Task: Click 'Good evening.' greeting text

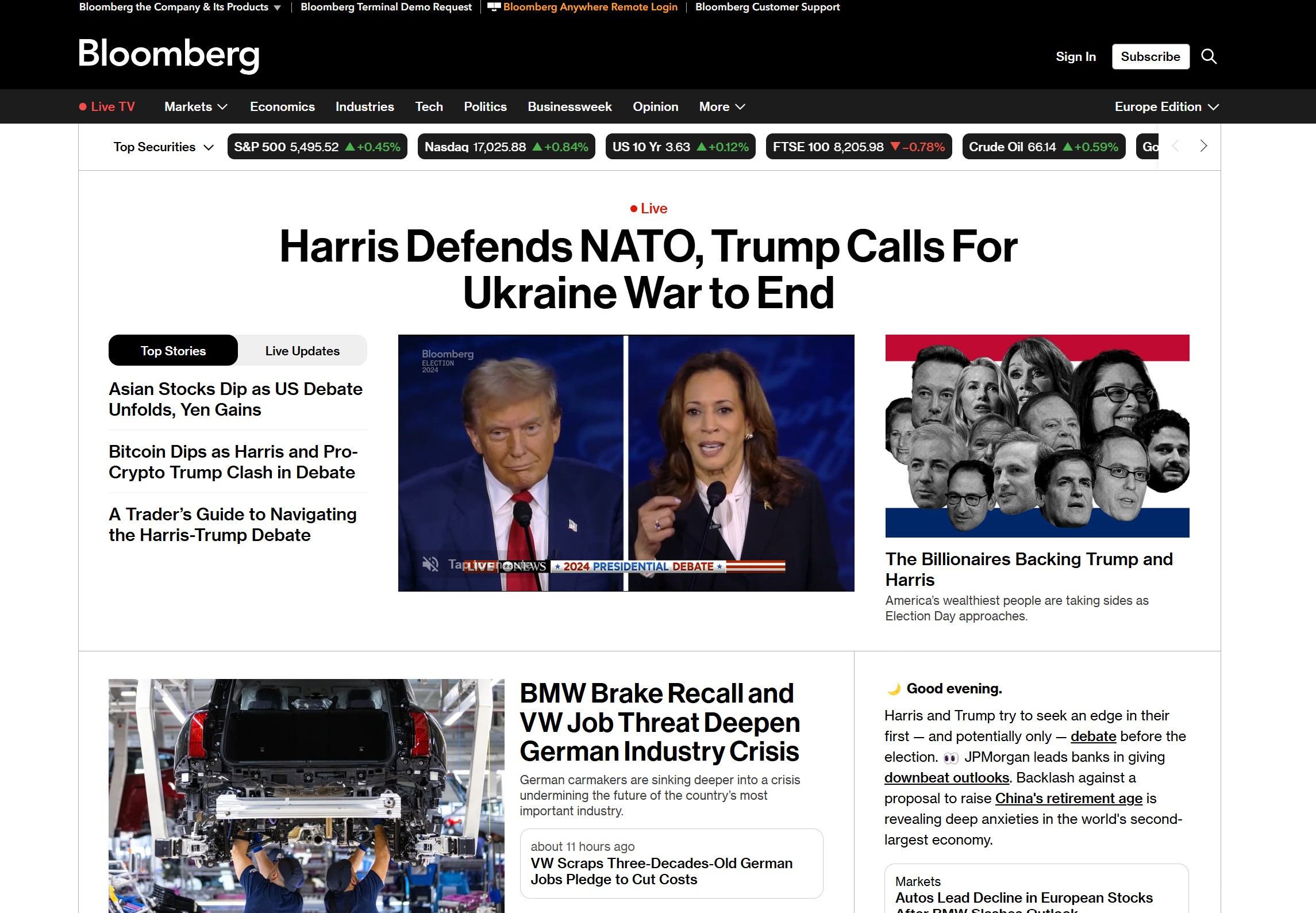Action: coord(955,688)
